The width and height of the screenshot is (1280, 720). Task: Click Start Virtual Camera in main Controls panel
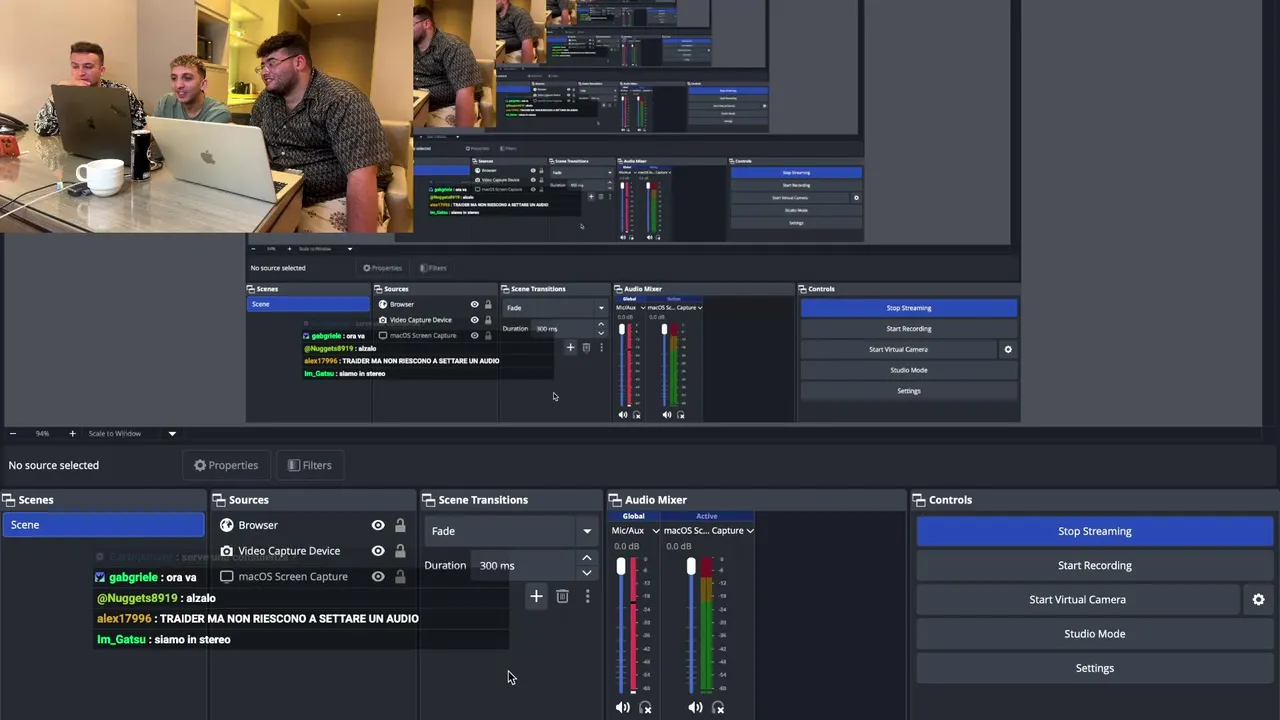(x=1078, y=600)
